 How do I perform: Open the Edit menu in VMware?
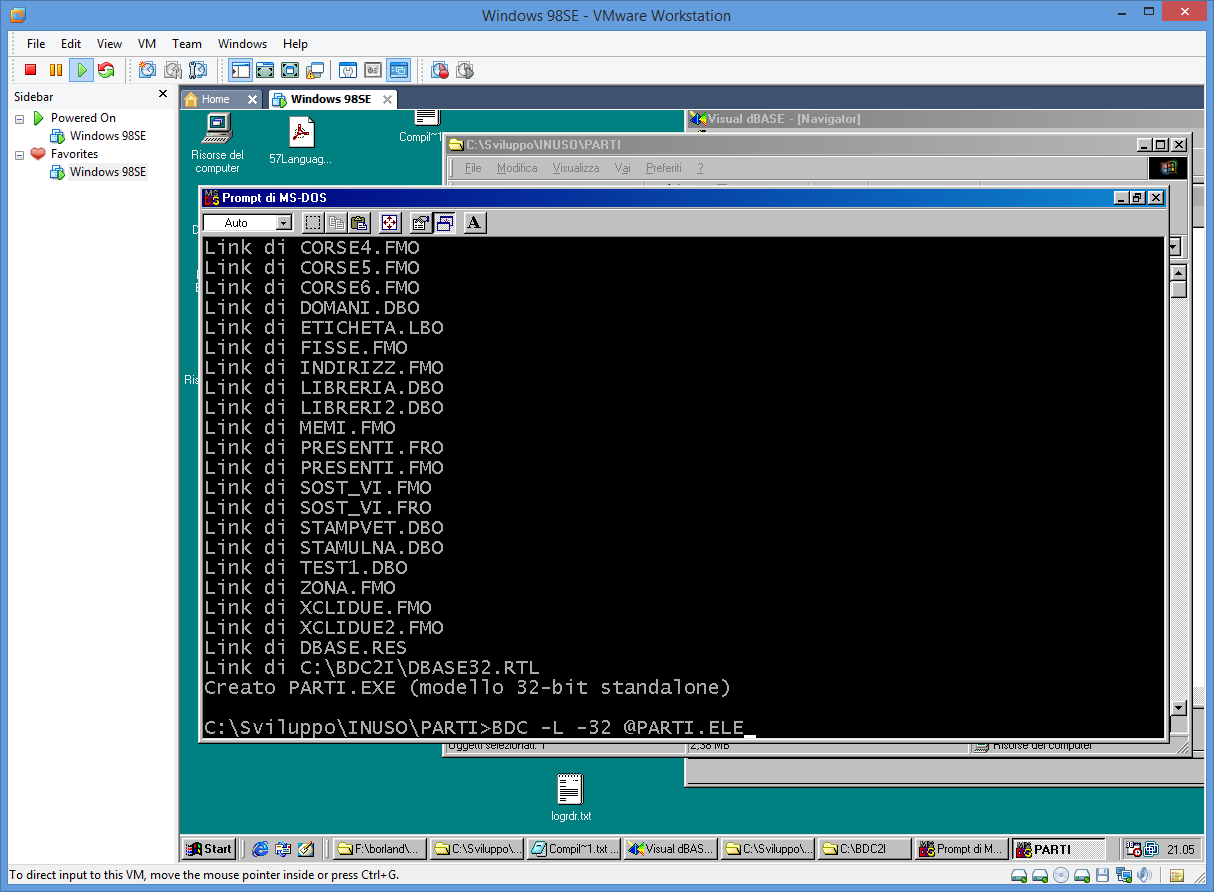(x=71, y=44)
